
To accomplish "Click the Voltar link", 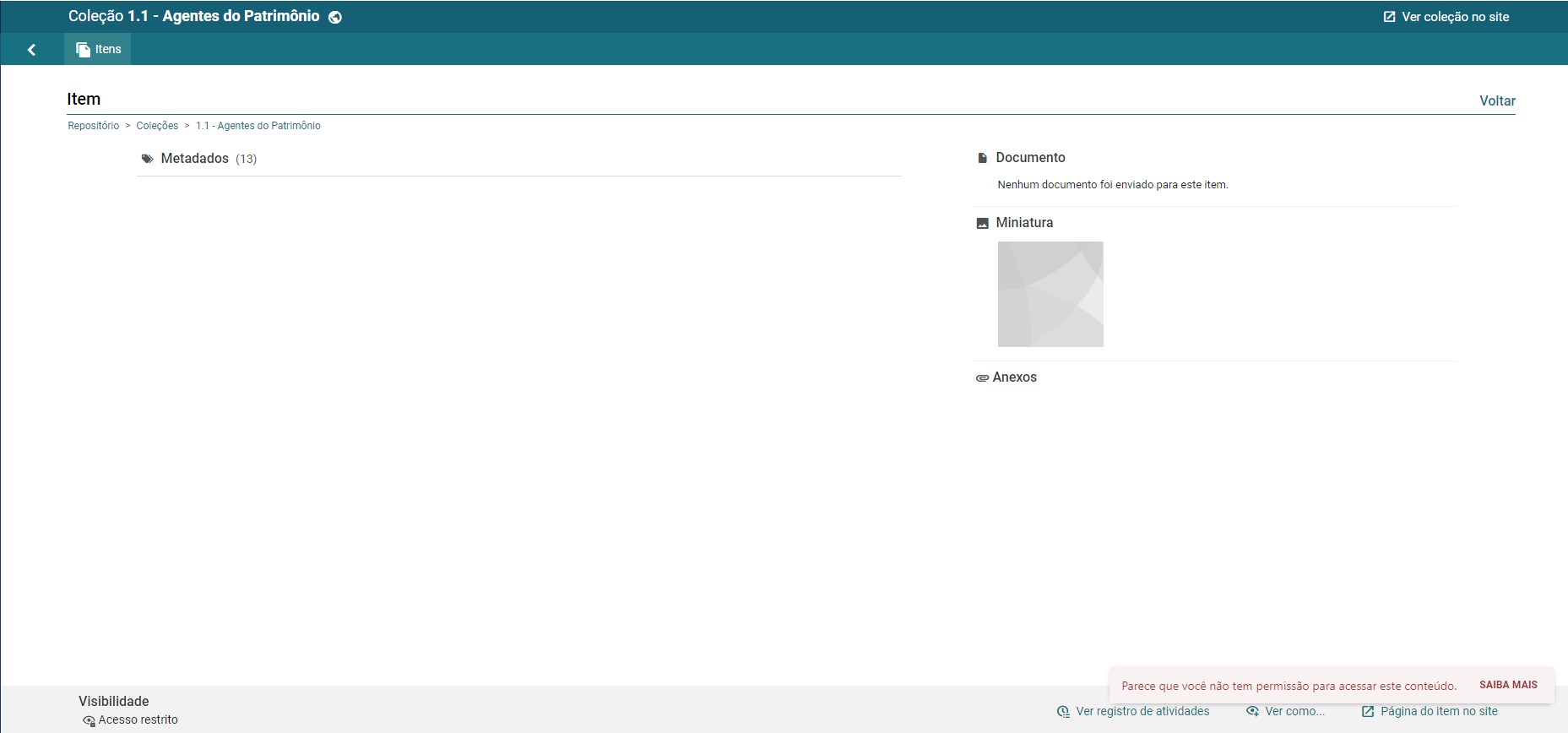I will point(1497,100).
